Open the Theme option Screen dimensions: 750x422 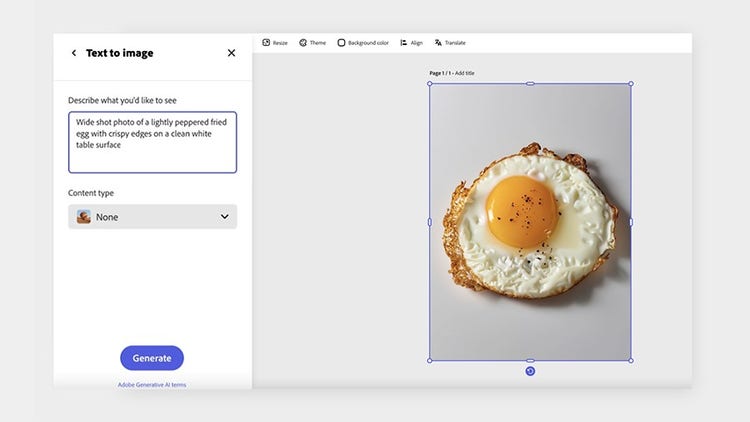pos(312,43)
